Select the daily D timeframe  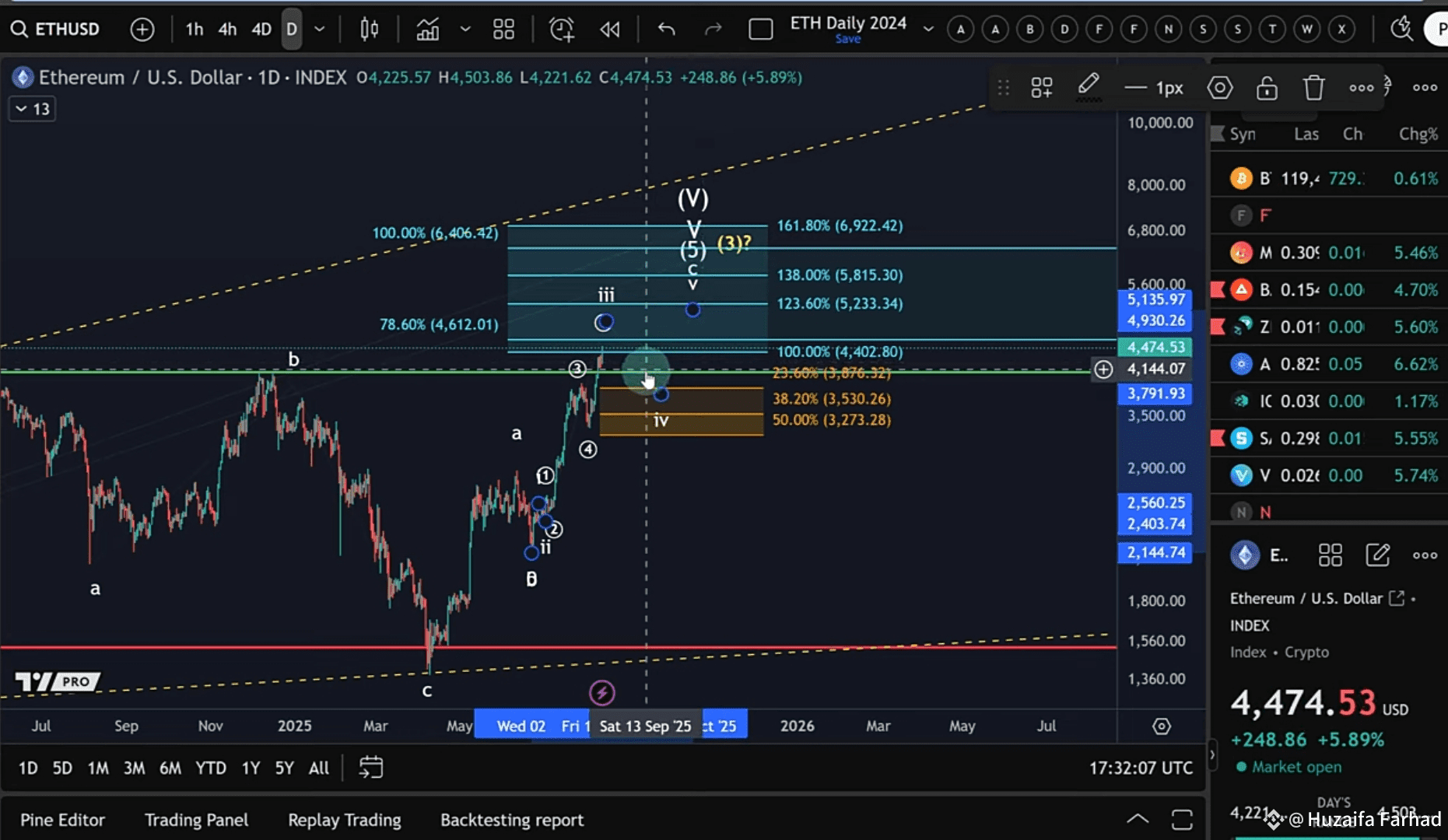pyautogui.click(x=292, y=30)
